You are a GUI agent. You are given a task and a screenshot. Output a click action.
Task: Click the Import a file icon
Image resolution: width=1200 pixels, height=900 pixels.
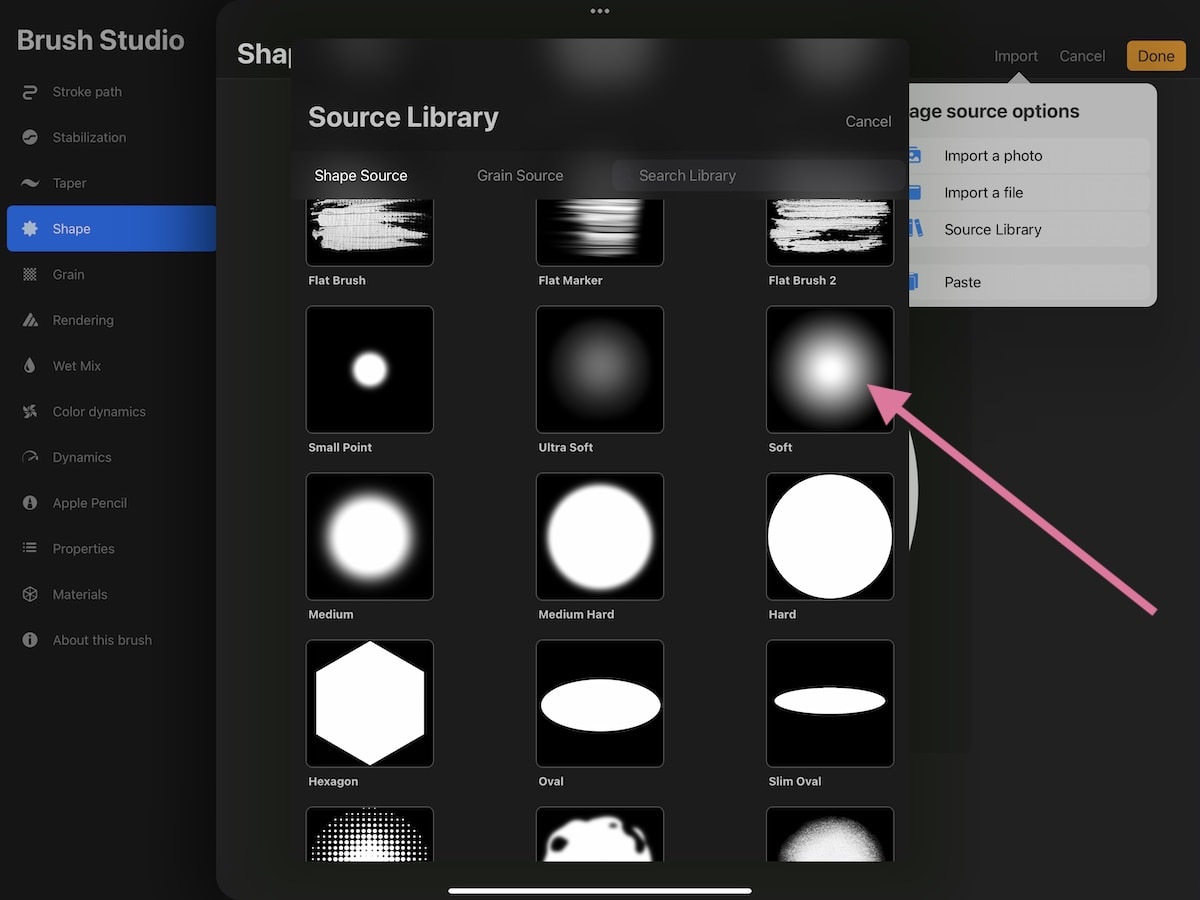915,192
